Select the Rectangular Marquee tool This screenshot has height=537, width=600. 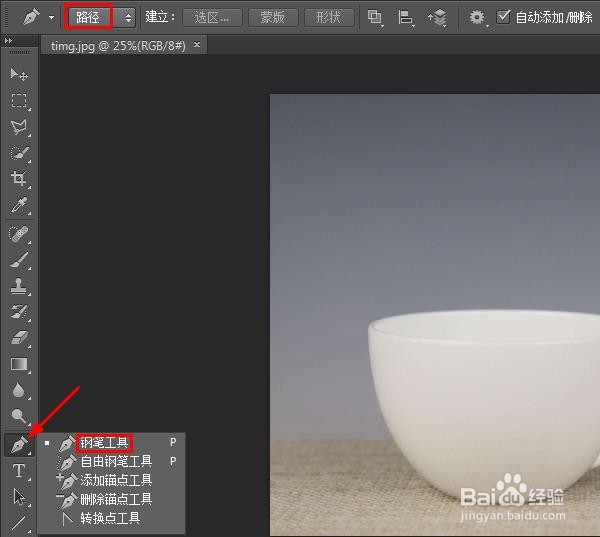coord(19,101)
